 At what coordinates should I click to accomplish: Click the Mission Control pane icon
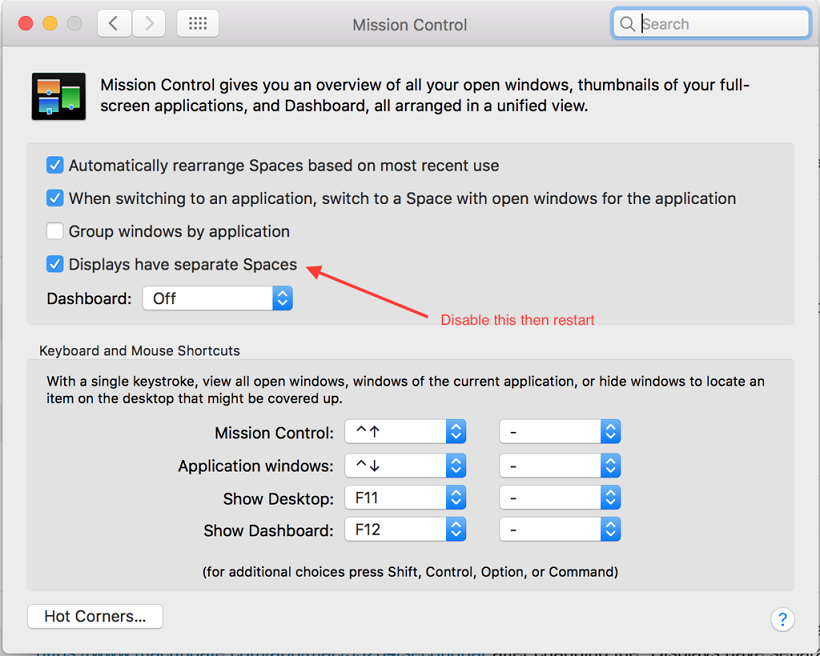point(59,96)
